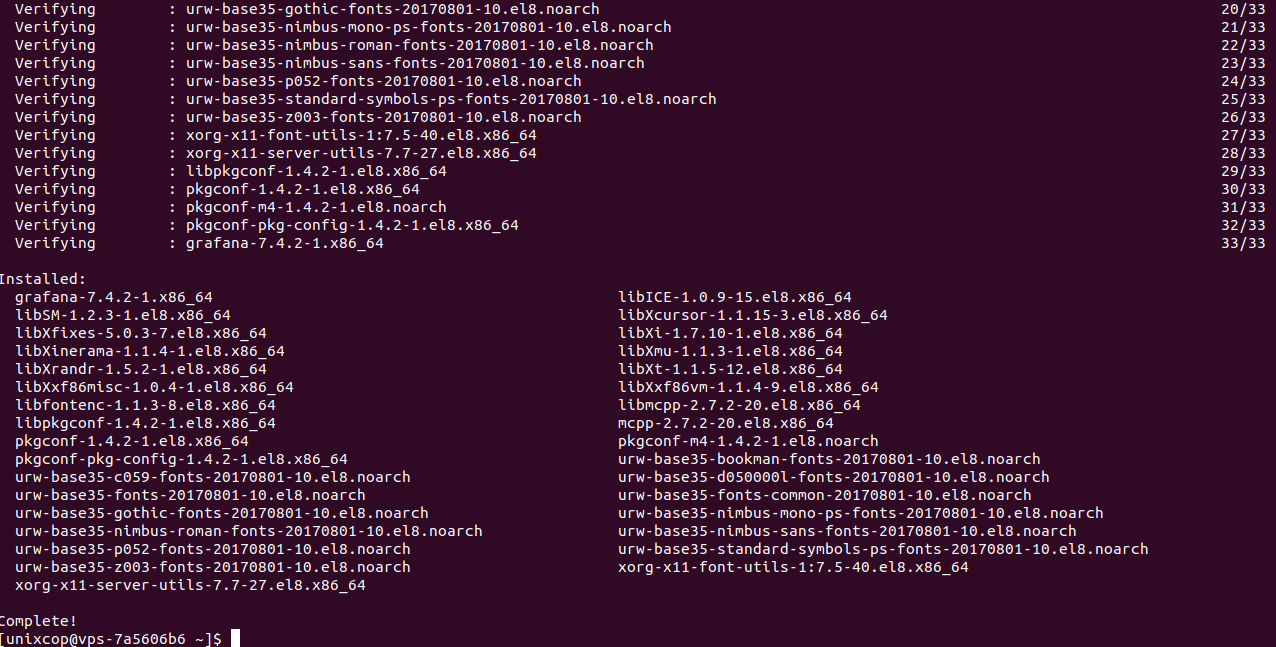Click the 33/33 progress counter
This screenshot has height=647, width=1276.
tap(1243, 243)
